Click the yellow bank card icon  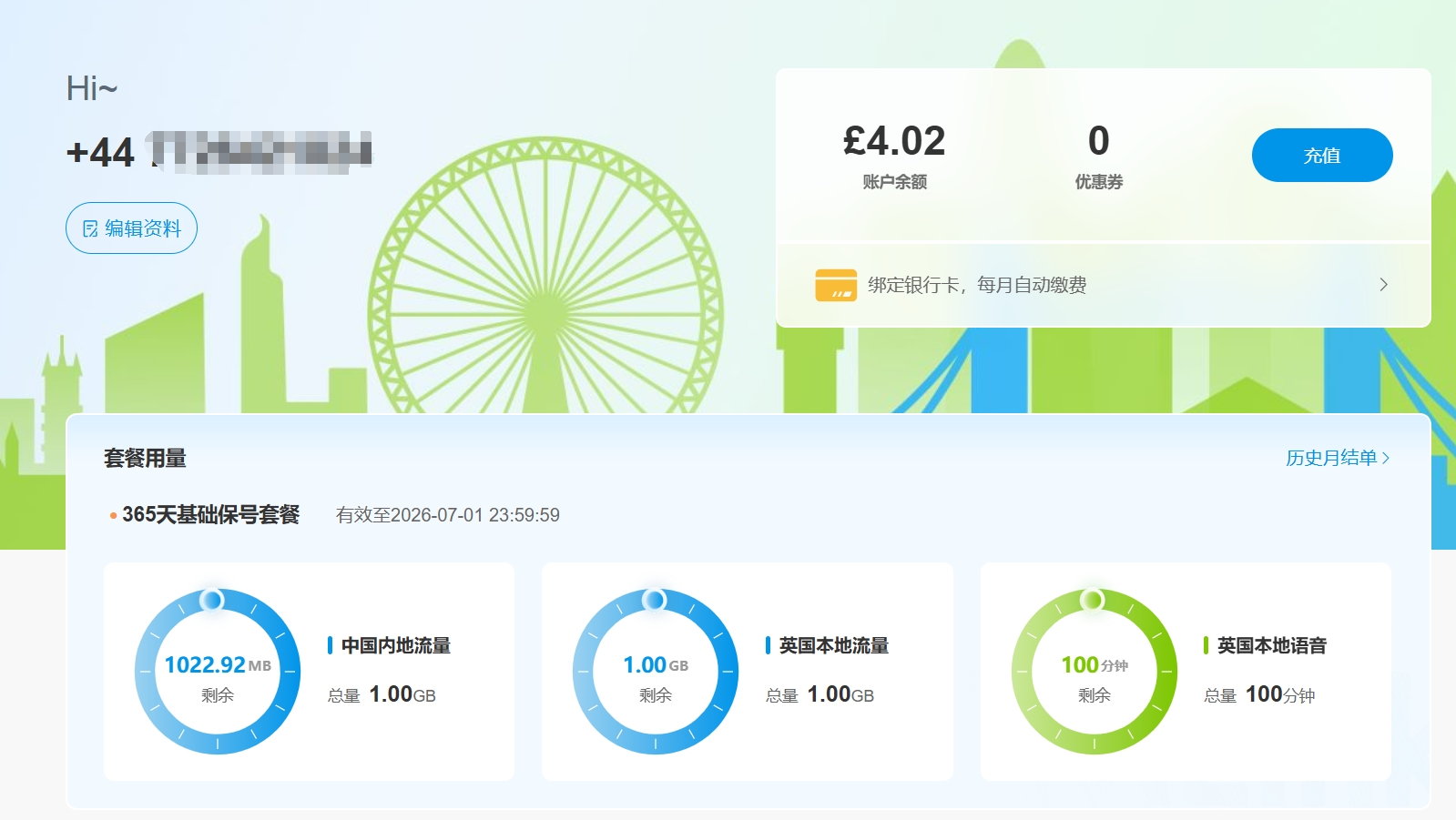pos(835,285)
